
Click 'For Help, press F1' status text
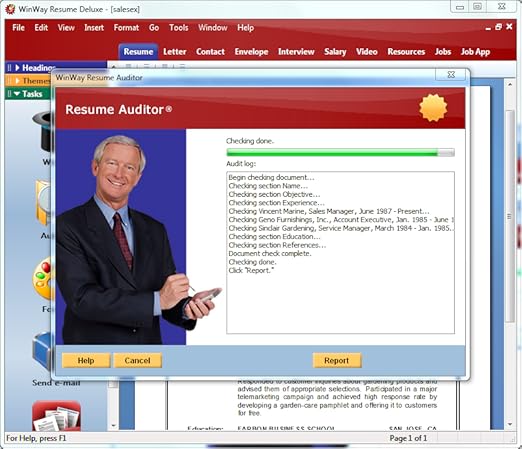click(36, 438)
